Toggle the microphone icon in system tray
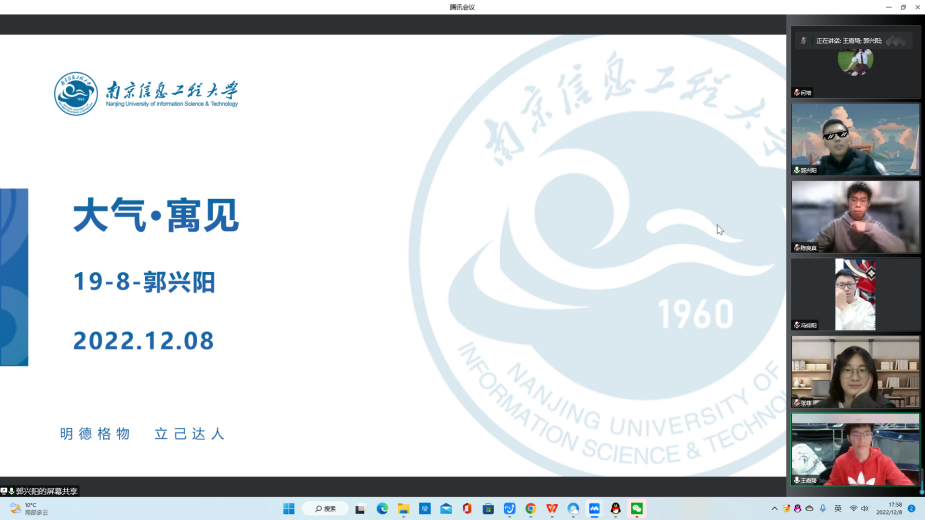 tap(822, 509)
